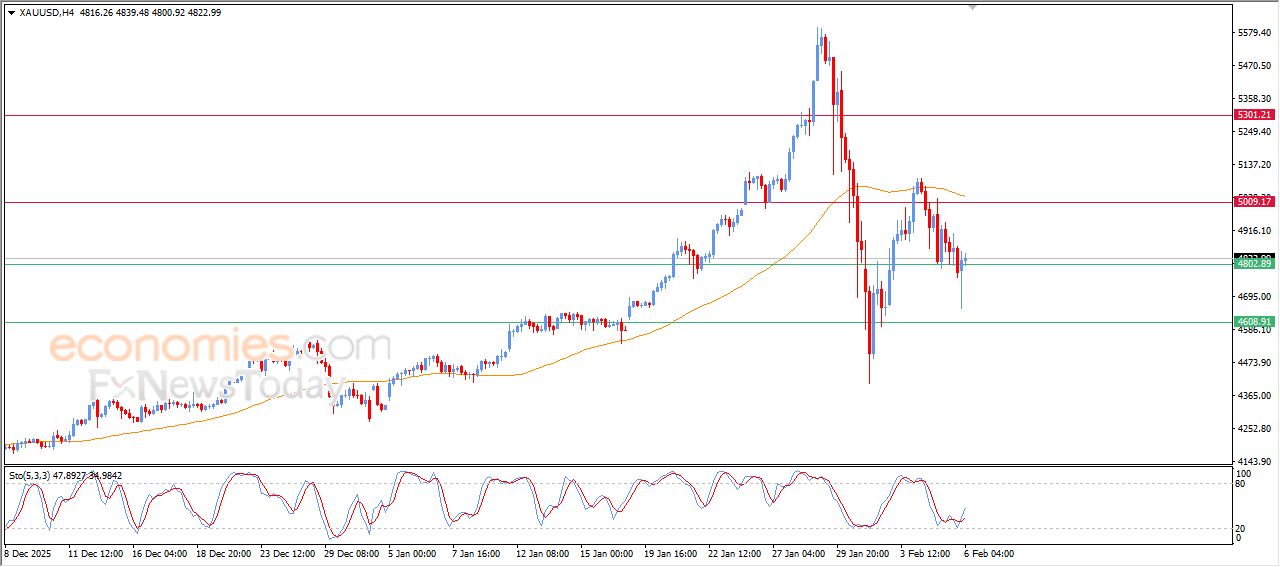Click the 12 Jan 08:00 time label
1280x567 pixels.
coord(543,553)
